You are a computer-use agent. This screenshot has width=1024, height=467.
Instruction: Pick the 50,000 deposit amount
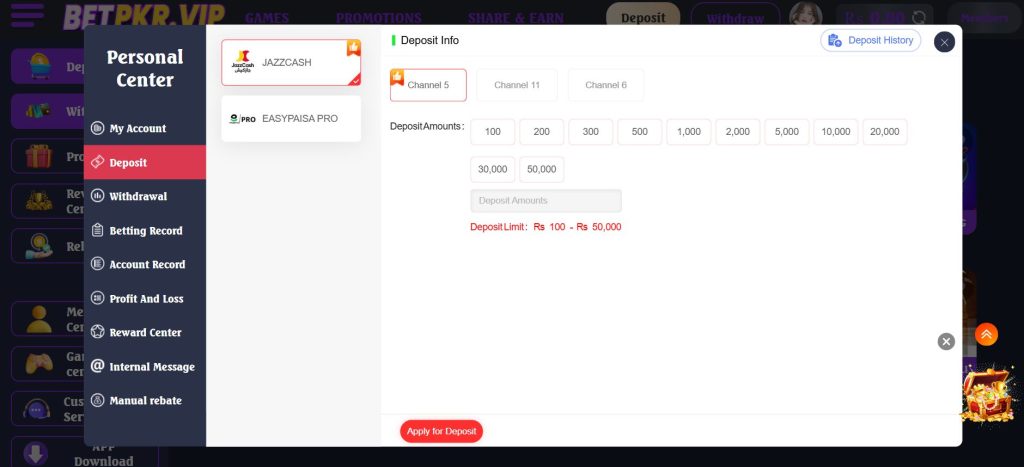coord(541,169)
